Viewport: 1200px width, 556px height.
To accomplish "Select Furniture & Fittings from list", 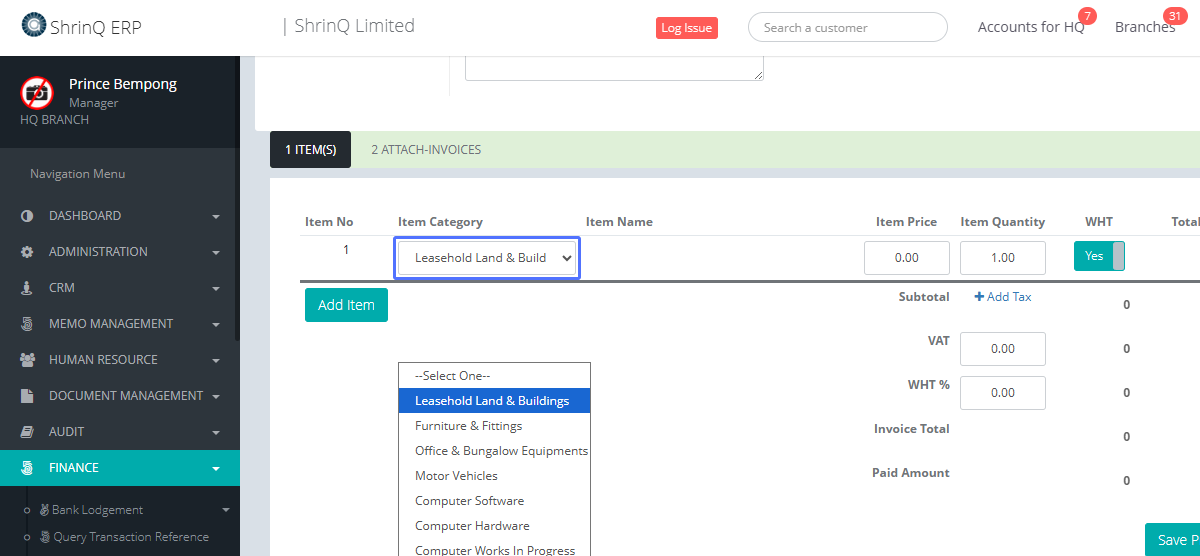I will (469, 426).
